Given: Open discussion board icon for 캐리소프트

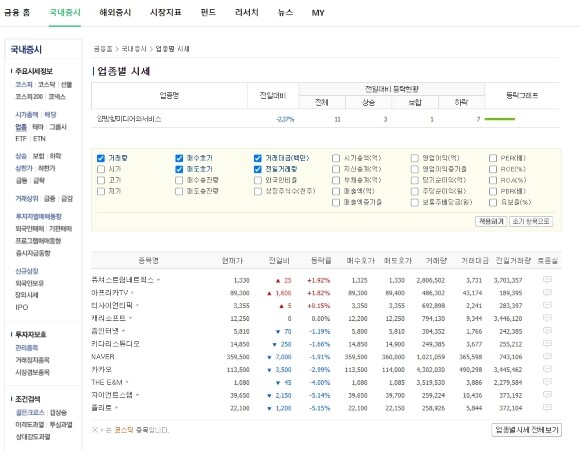Looking at the screenshot, I should click(547, 318).
